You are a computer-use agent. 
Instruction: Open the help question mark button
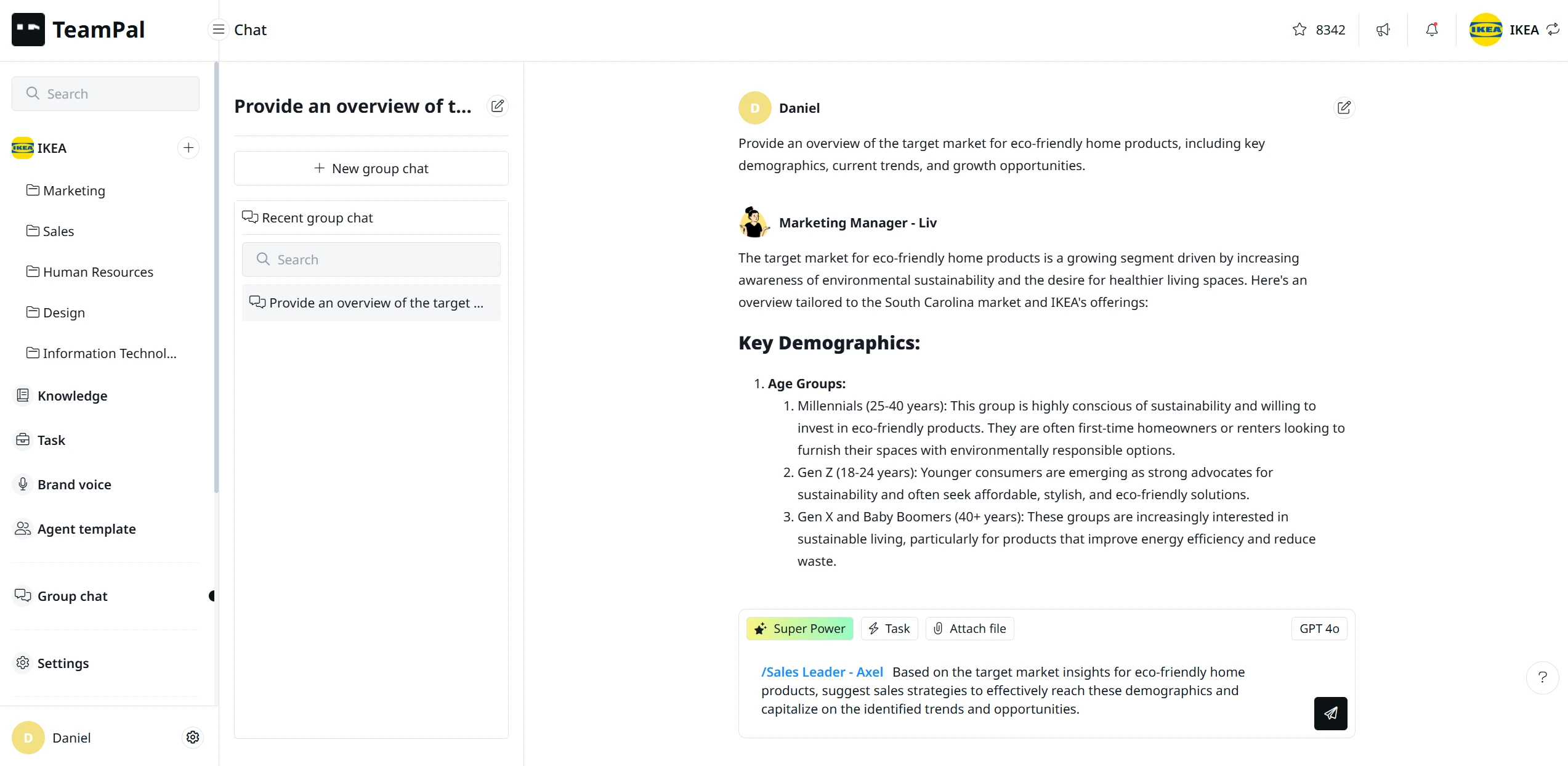[1542, 677]
